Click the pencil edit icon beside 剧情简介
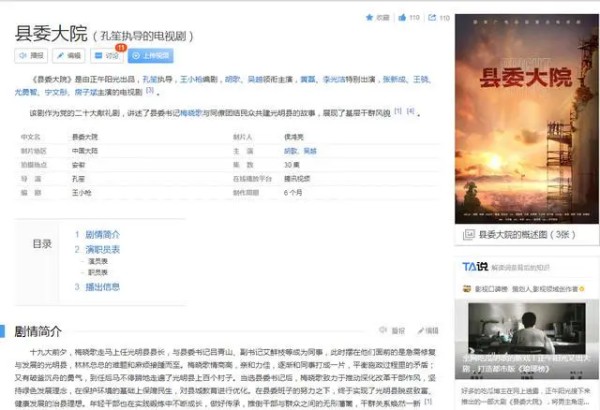This screenshot has width=600, height=410. (421, 330)
